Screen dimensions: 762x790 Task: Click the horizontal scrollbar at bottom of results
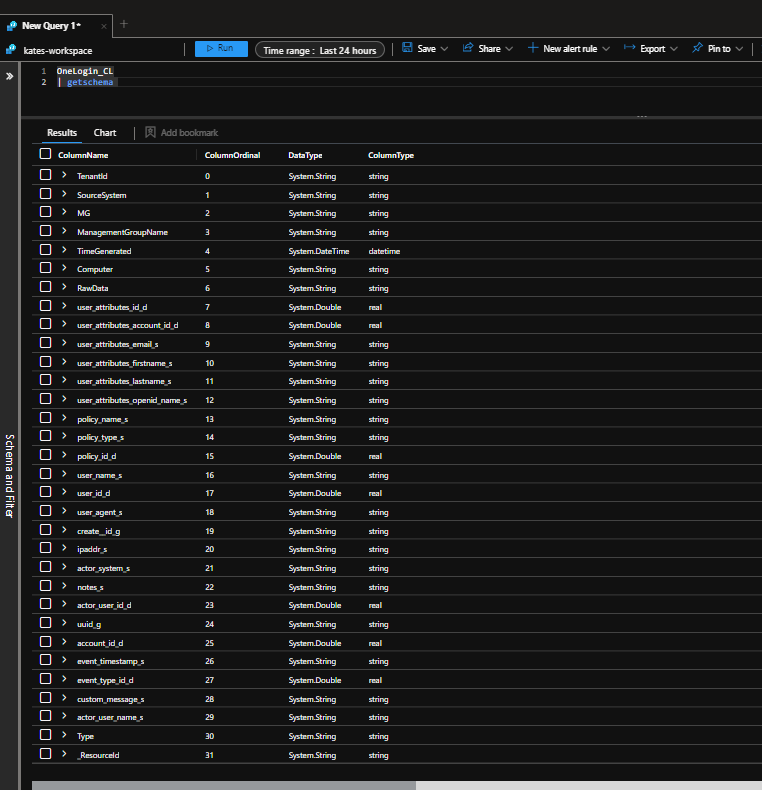pyautogui.click(x=224, y=785)
